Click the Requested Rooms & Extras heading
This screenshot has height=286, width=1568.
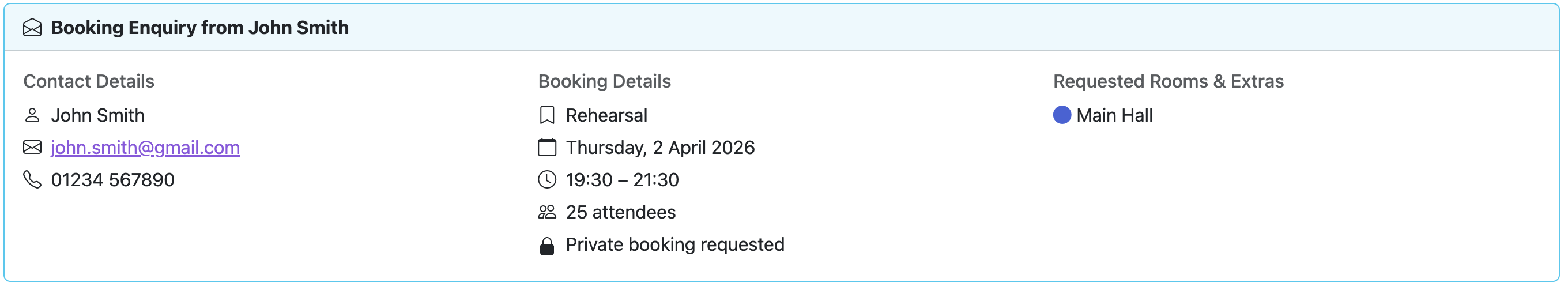point(1167,81)
